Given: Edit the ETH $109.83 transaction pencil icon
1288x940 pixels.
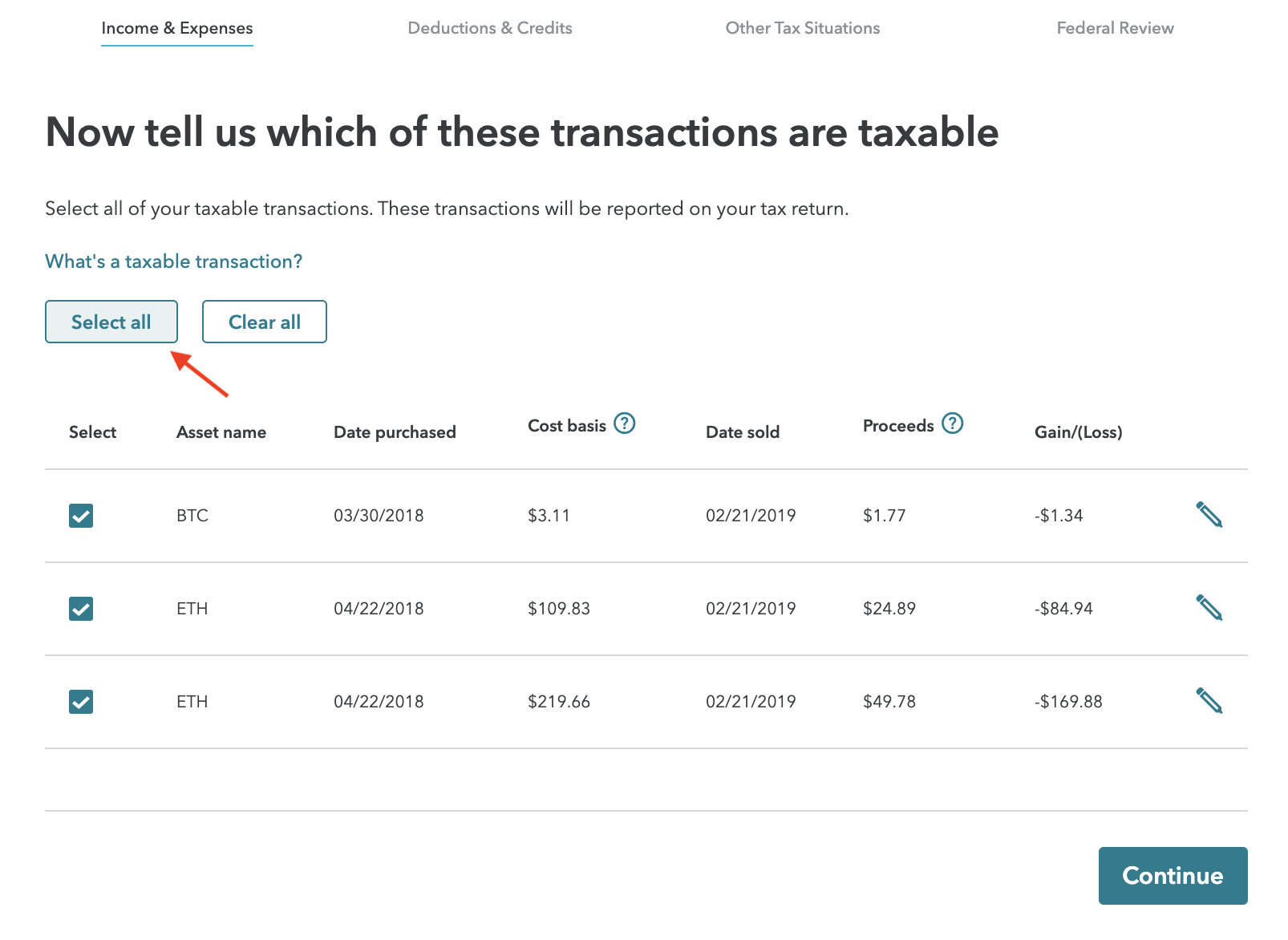Looking at the screenshot, I should [1209, 608].
